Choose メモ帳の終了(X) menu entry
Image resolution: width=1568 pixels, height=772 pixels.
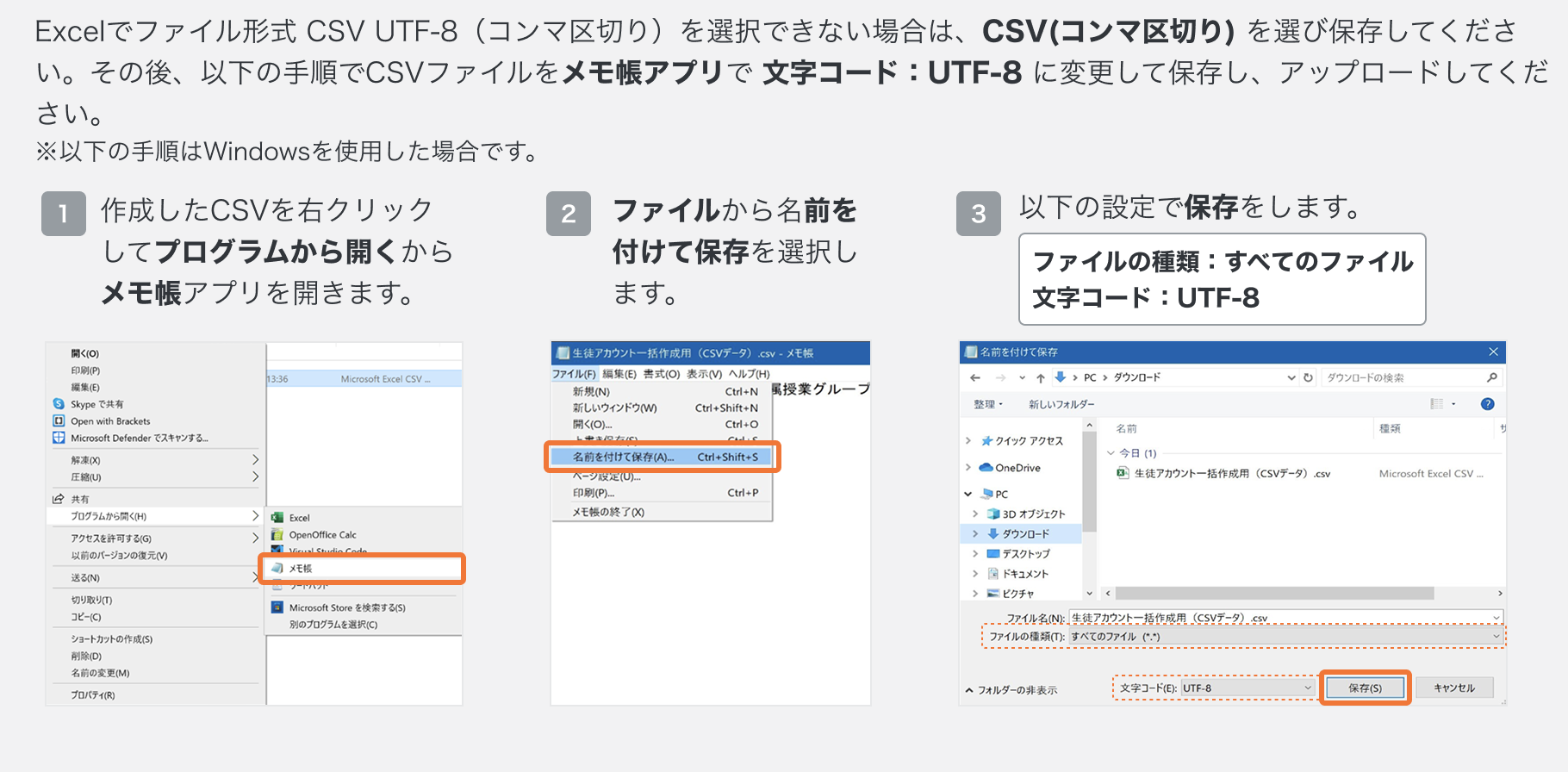tap(662, 512)
